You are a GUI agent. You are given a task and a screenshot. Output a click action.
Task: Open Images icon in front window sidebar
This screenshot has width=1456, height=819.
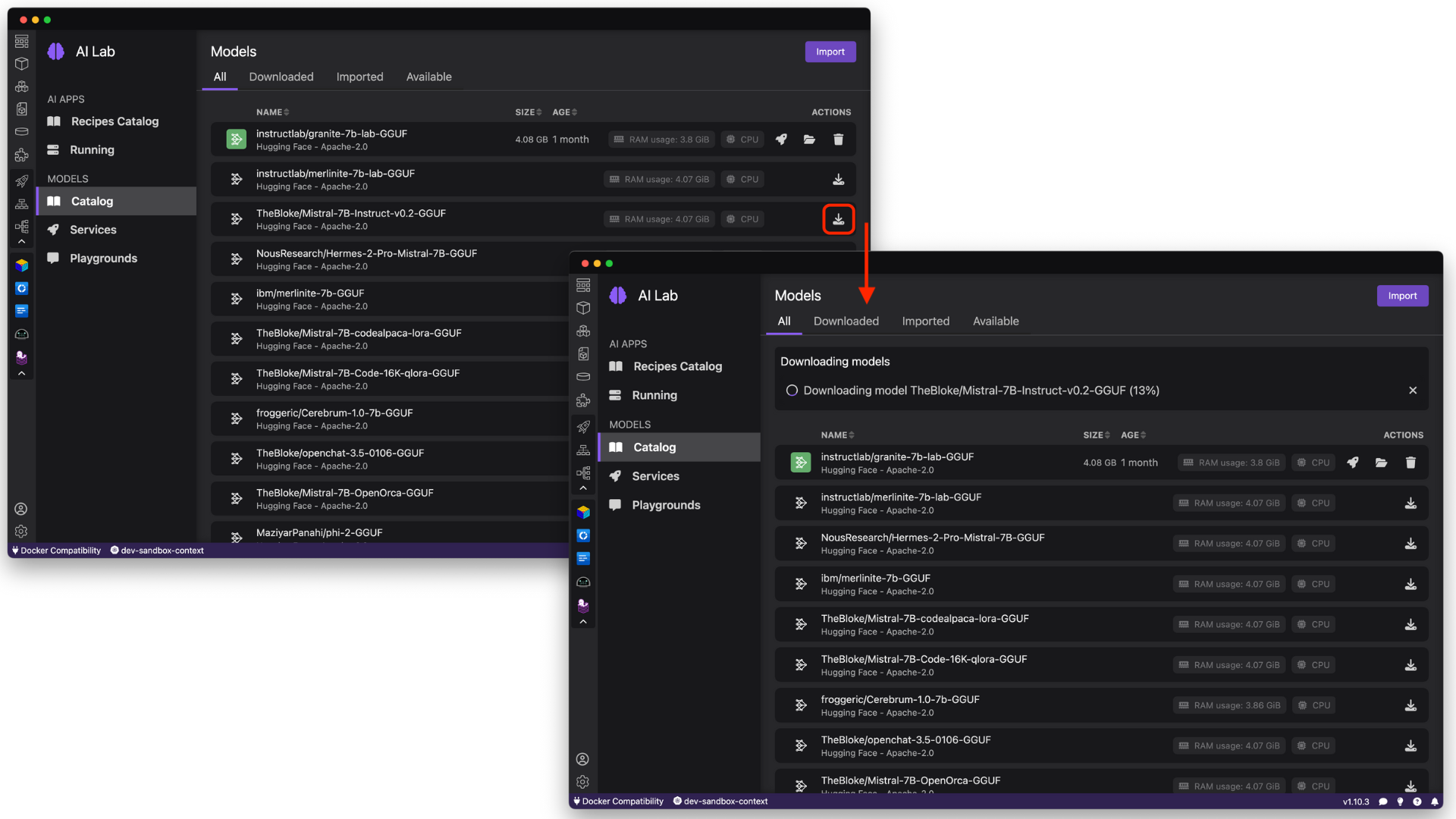pyautogui.click(x=583, y=354)
